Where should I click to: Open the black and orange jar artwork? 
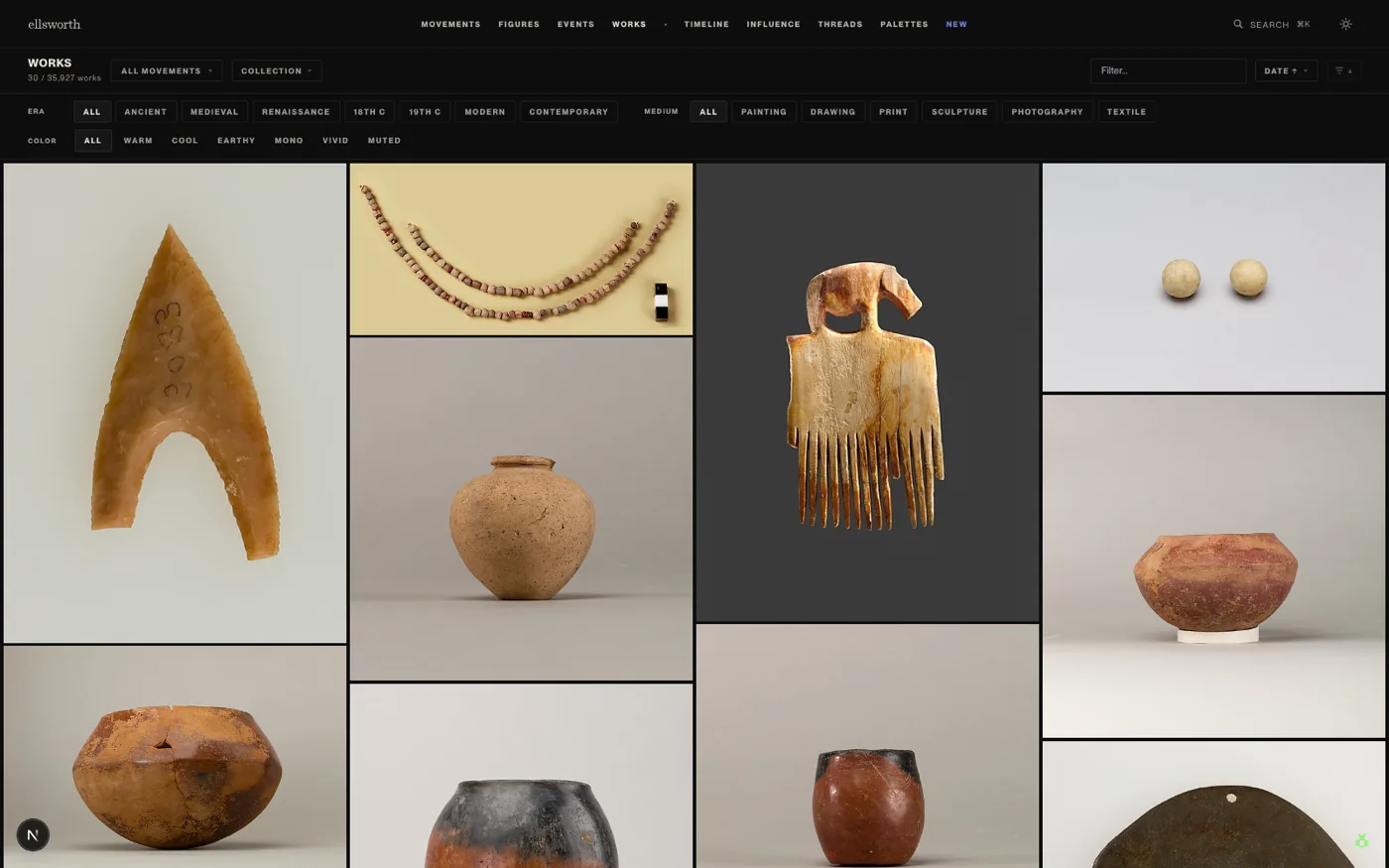(521, 776)
